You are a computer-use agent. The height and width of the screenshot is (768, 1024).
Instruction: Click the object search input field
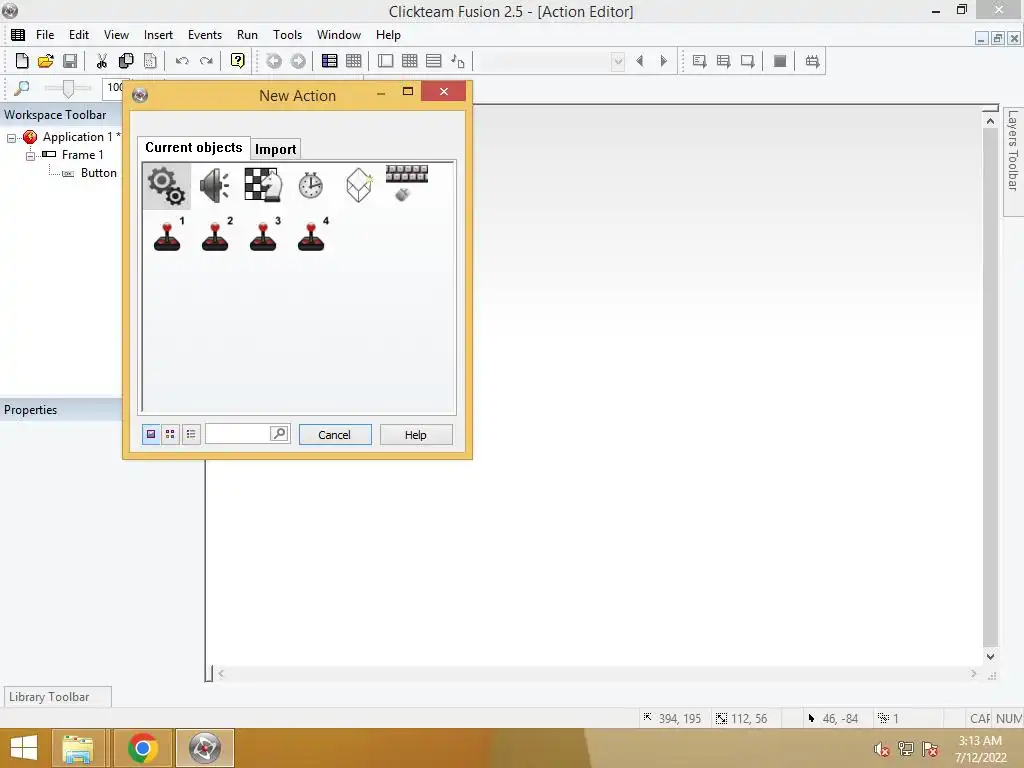(238, 434)
